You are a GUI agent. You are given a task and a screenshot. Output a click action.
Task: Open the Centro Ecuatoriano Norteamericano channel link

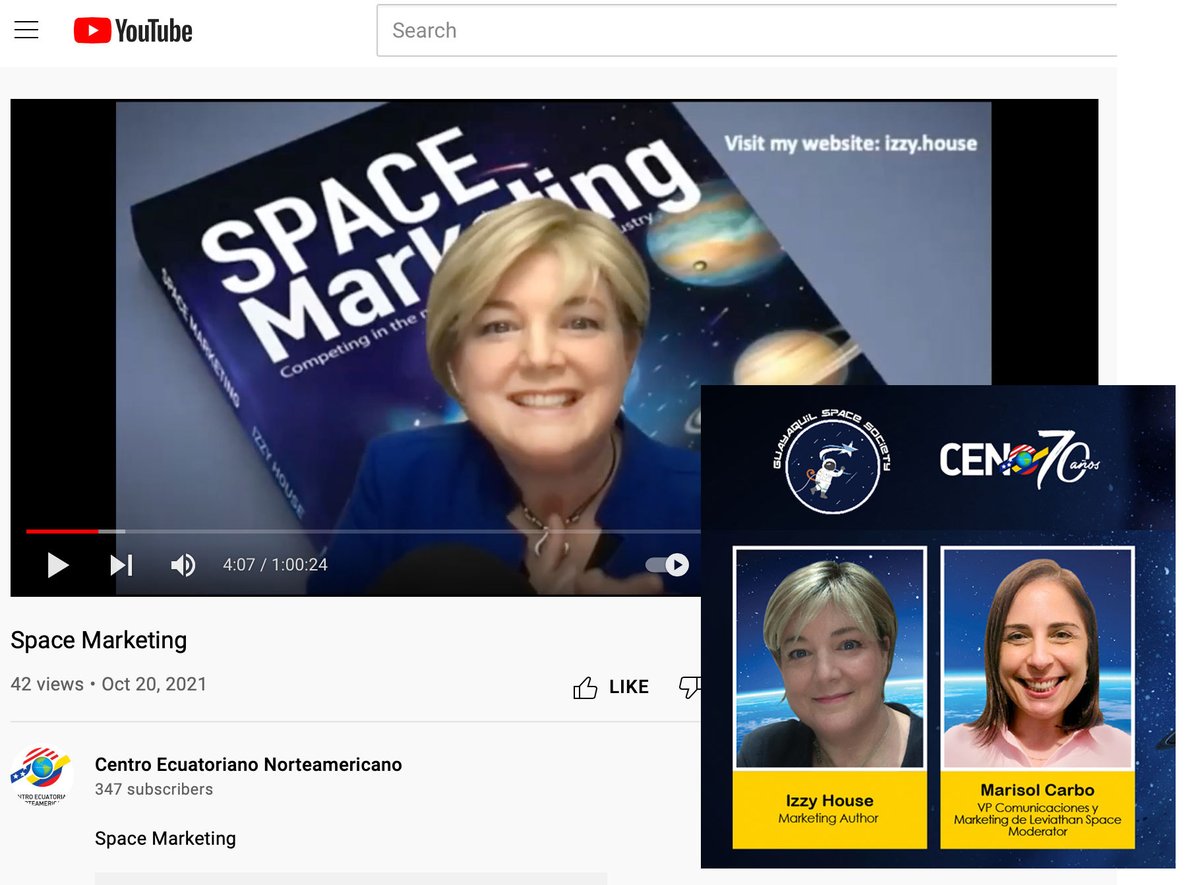click(247, 764)
